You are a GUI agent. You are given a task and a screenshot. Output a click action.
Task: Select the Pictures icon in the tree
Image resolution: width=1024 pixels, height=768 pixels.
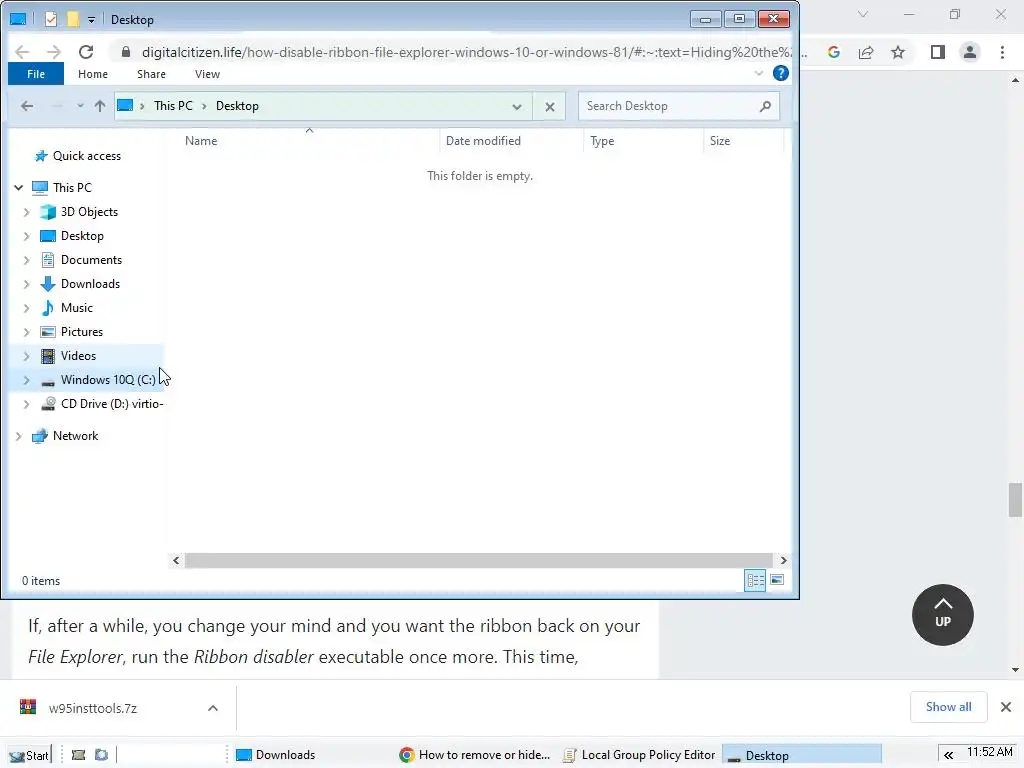click(x=48, y=332)
